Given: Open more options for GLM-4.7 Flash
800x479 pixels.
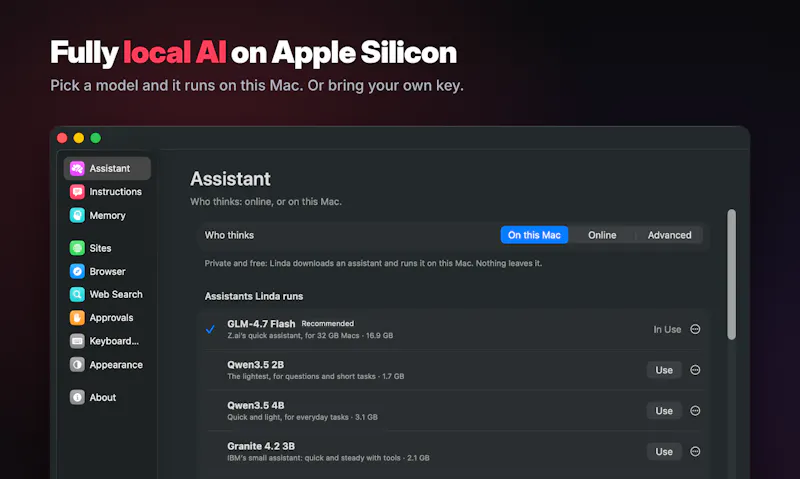Looking at the screenshot, I should pos(695,329).
